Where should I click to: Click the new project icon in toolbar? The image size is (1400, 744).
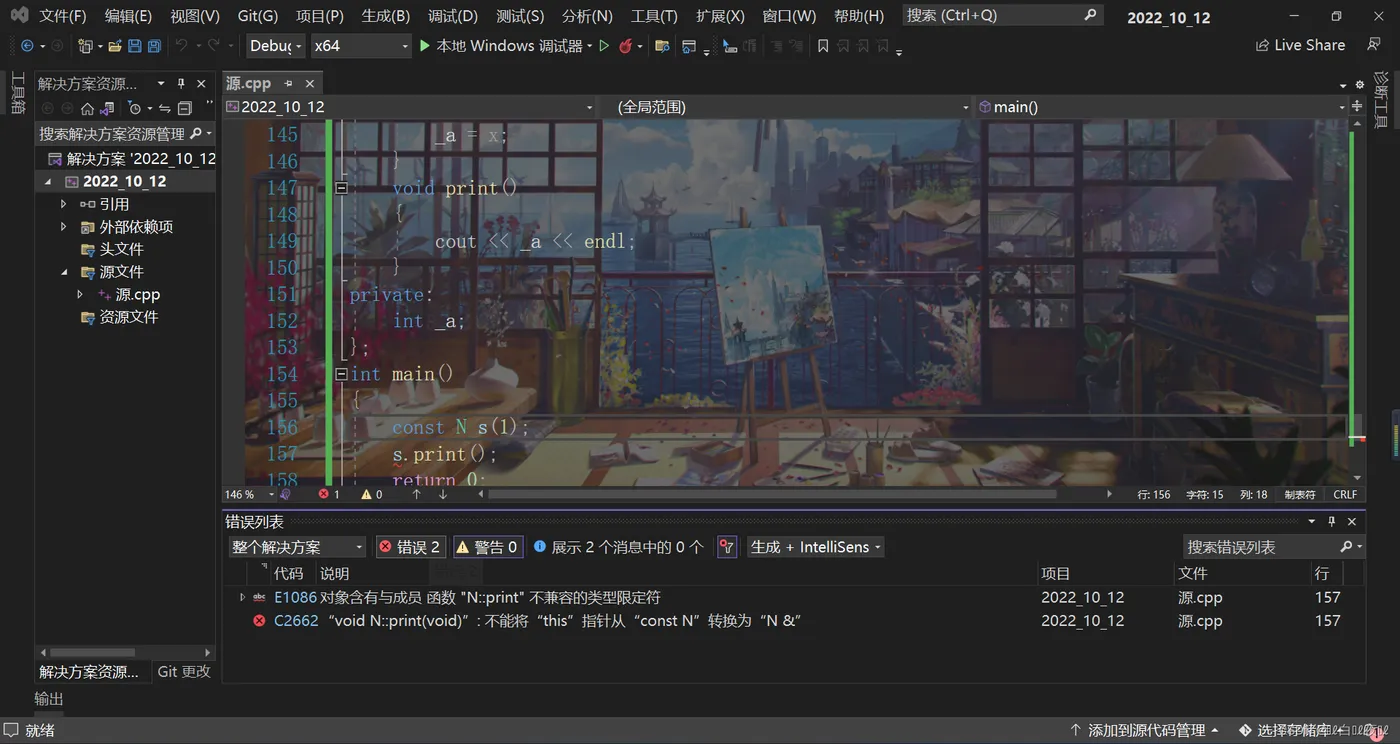point(85,46)
